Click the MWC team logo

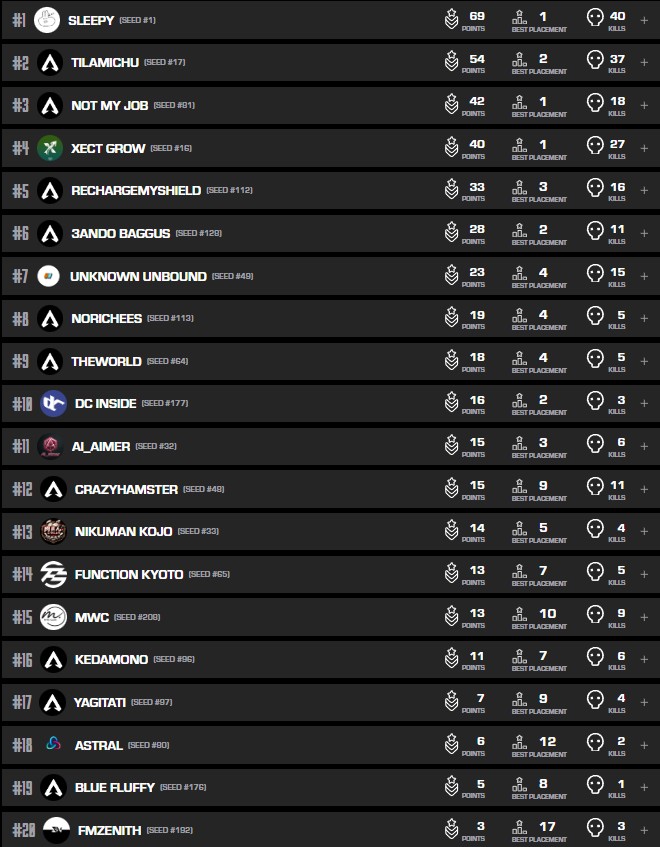click(53, 617)
